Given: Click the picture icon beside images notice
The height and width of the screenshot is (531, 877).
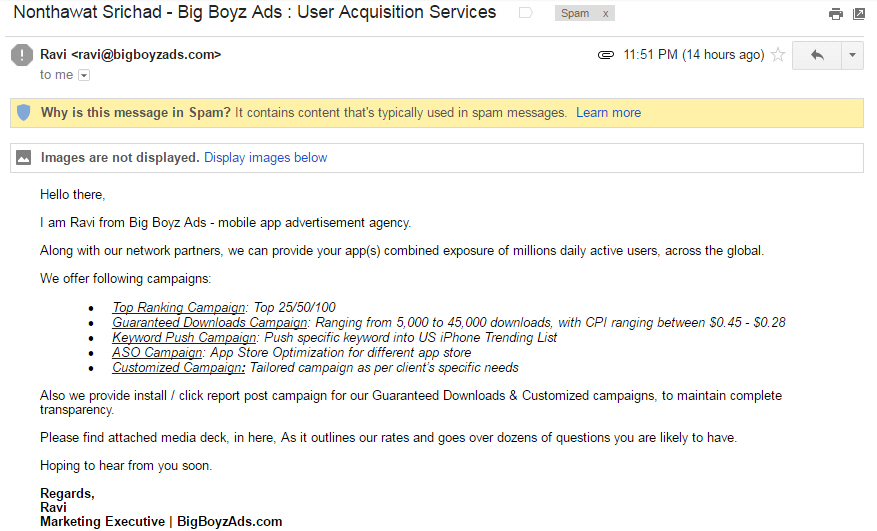Looking at the screenshot, I should (x=24, y=158).
